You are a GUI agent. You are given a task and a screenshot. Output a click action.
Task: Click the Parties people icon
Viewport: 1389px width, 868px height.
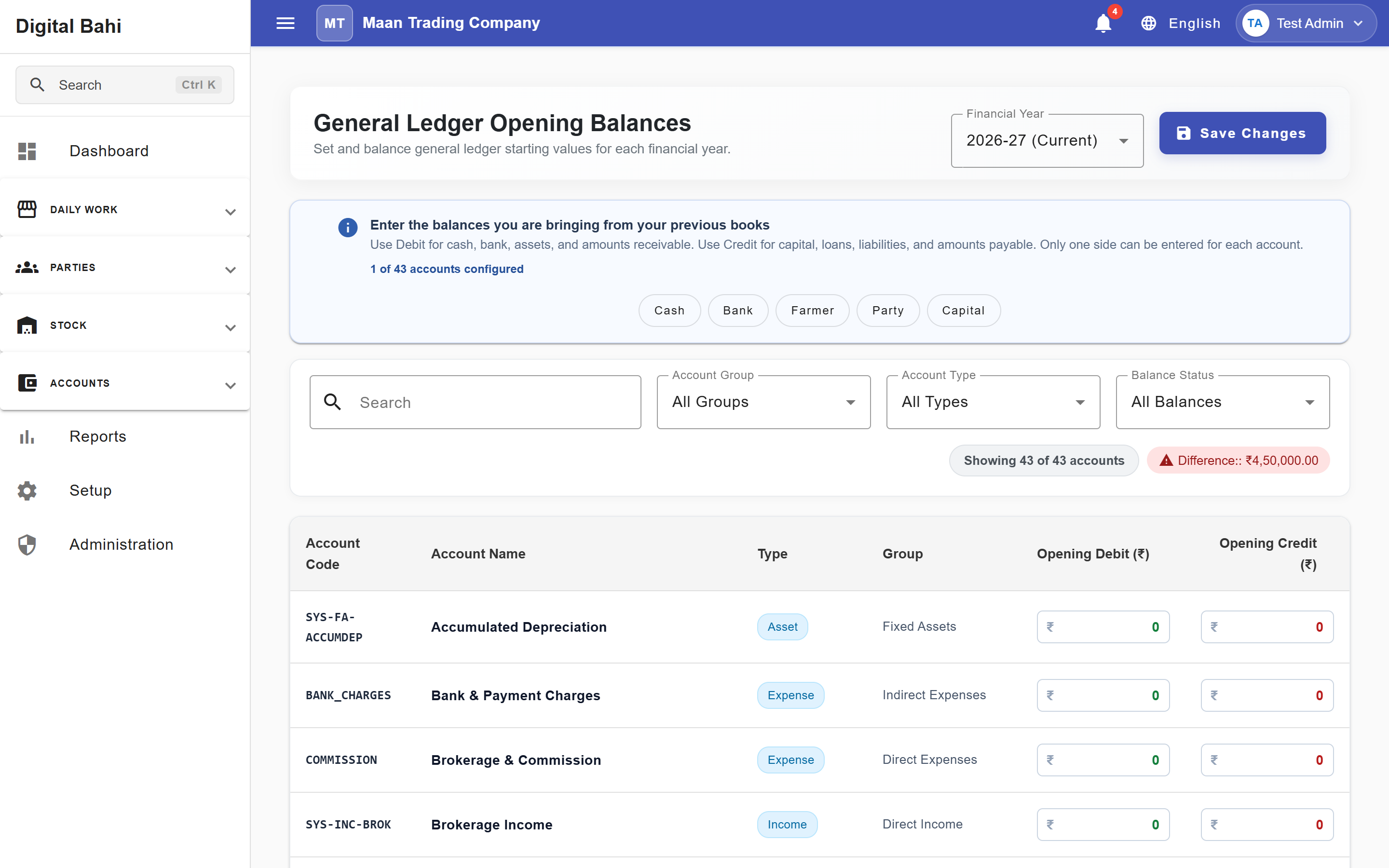pos(27,268)
